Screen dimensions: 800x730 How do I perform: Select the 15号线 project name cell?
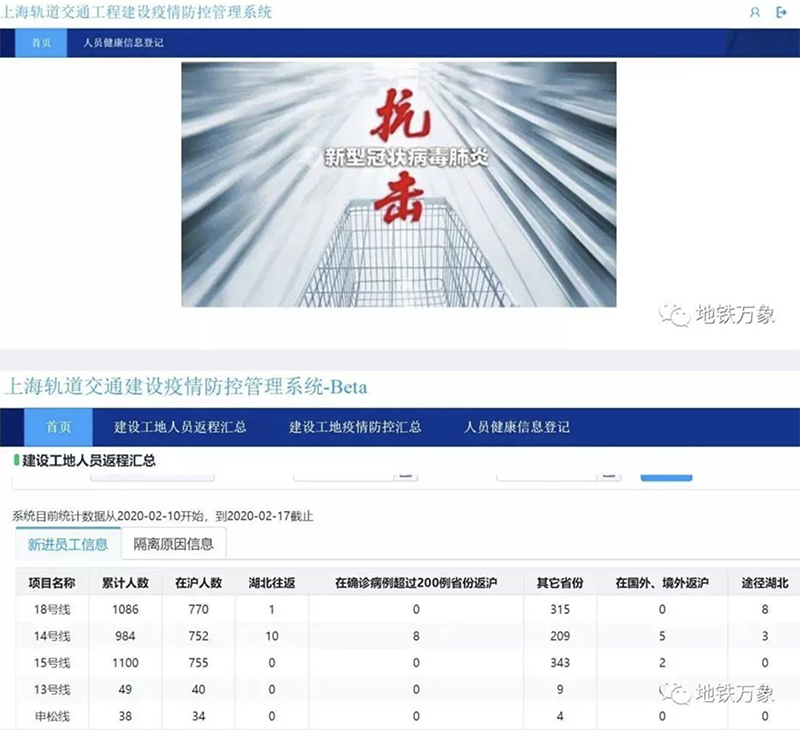(x=52, y=663)
